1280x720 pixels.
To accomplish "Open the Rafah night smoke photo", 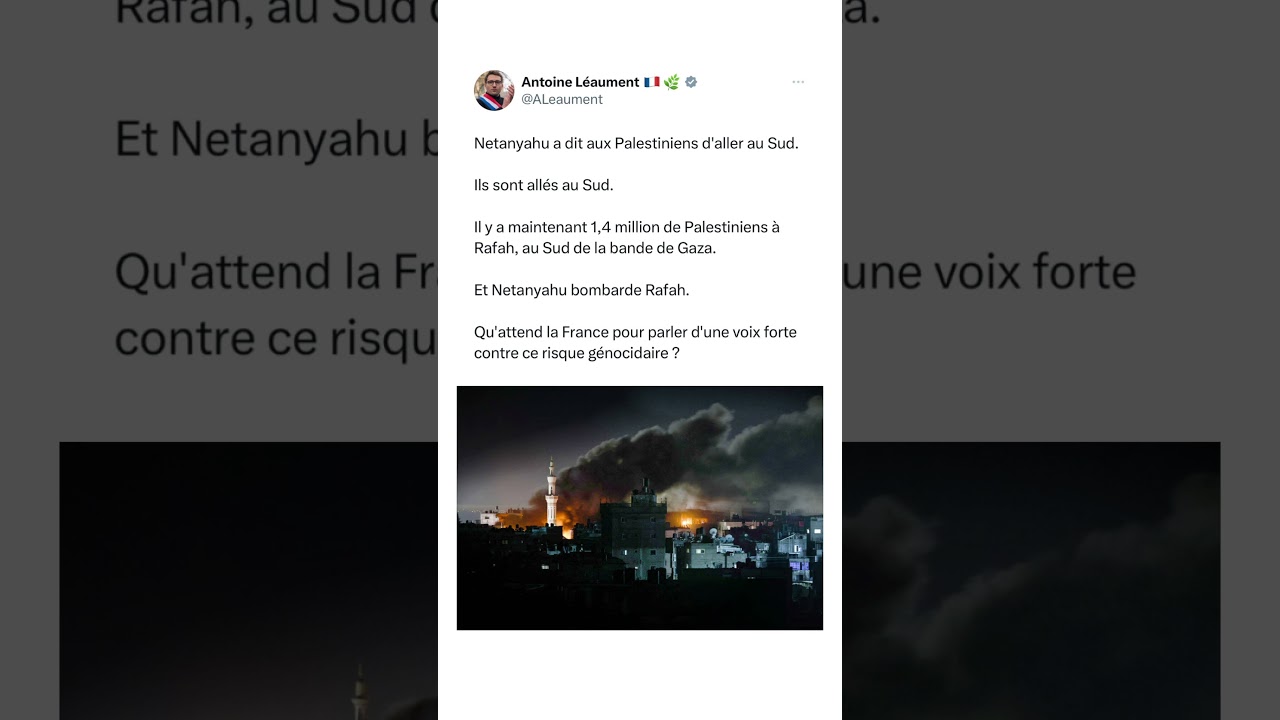I will [640, 508].
